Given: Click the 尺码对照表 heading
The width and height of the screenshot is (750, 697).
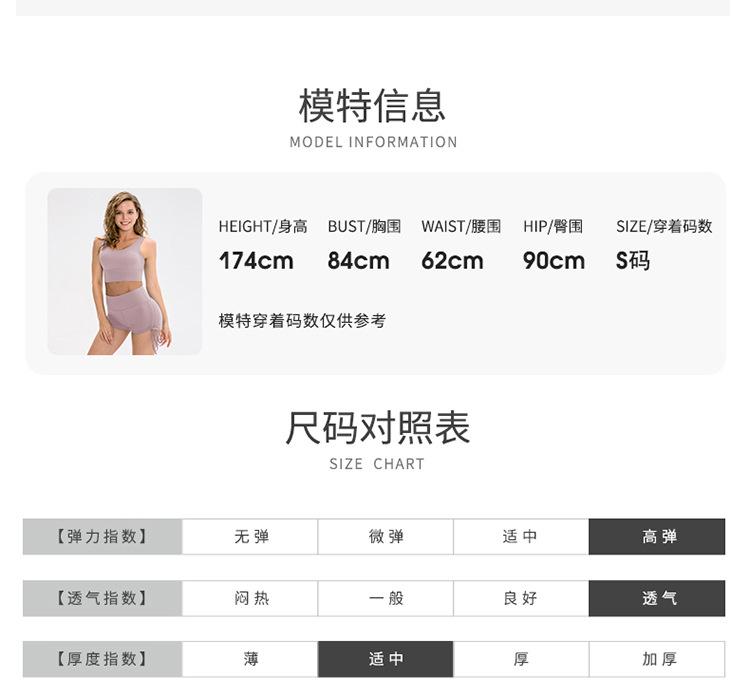Looking at the screenshot, I should click(x=377, y=428).
